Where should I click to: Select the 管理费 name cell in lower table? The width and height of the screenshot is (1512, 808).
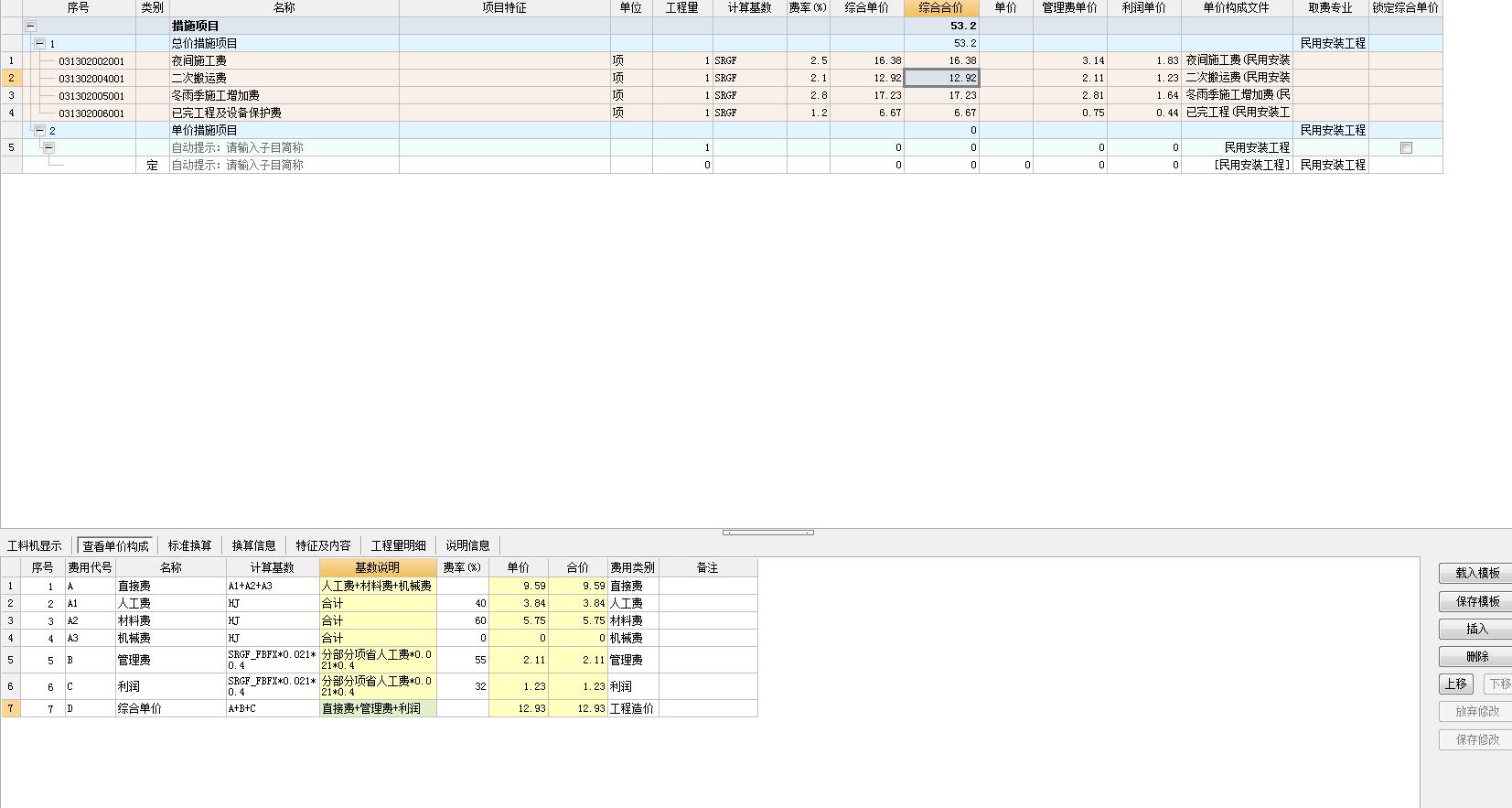click(170, 660)
